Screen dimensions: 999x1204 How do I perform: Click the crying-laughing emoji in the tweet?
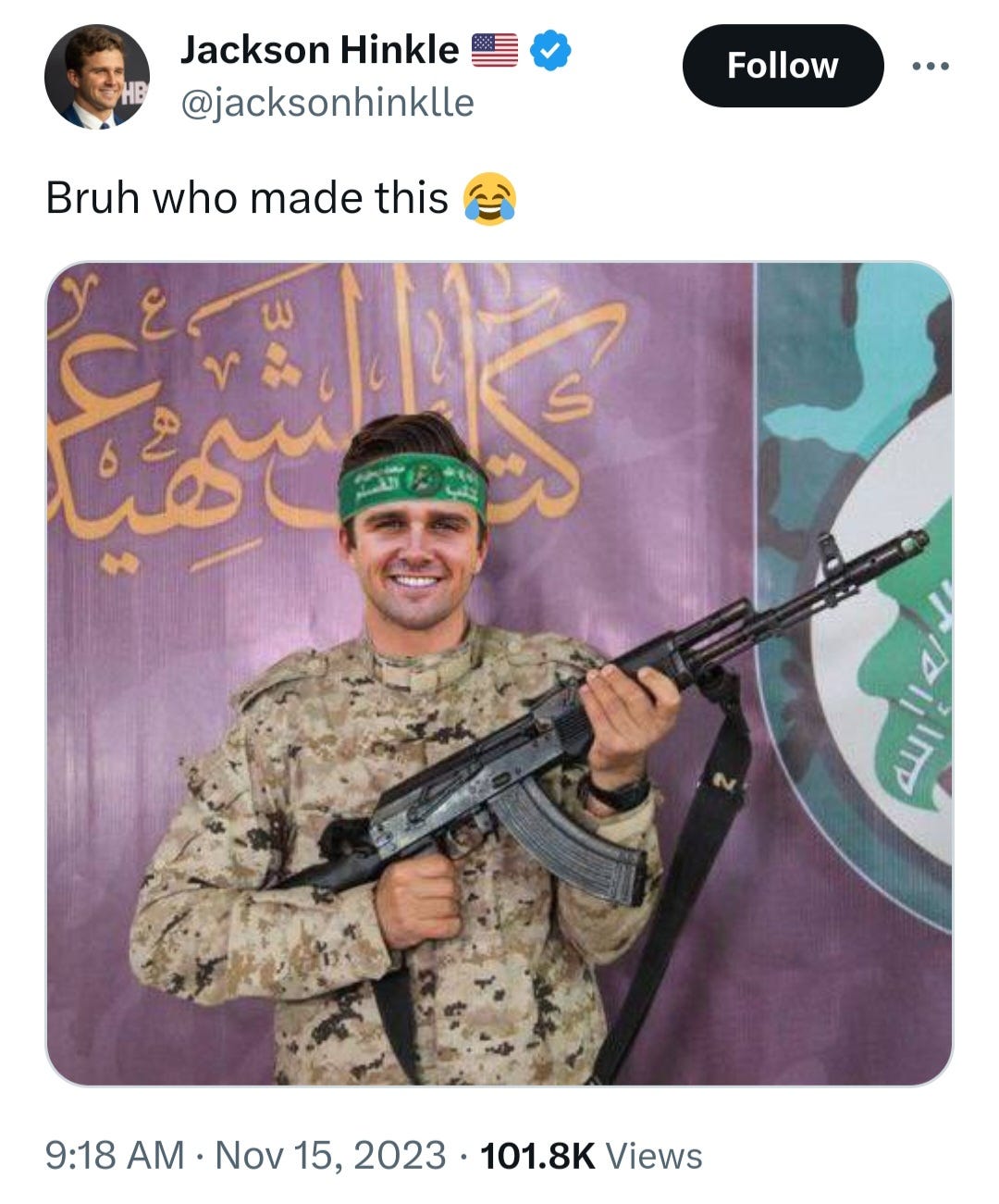(489, 198)
